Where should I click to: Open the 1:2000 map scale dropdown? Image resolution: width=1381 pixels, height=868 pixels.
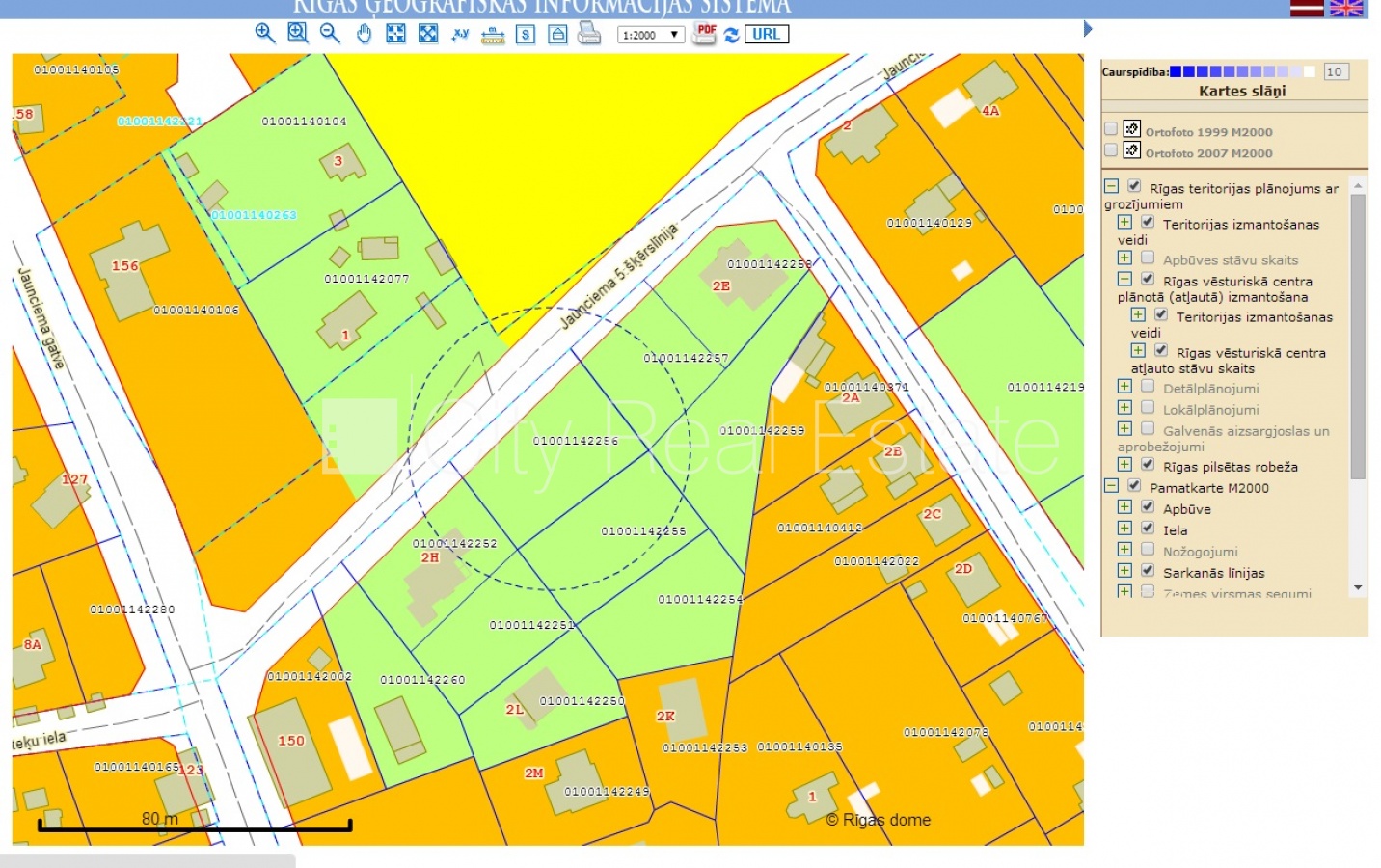(651, 35)
